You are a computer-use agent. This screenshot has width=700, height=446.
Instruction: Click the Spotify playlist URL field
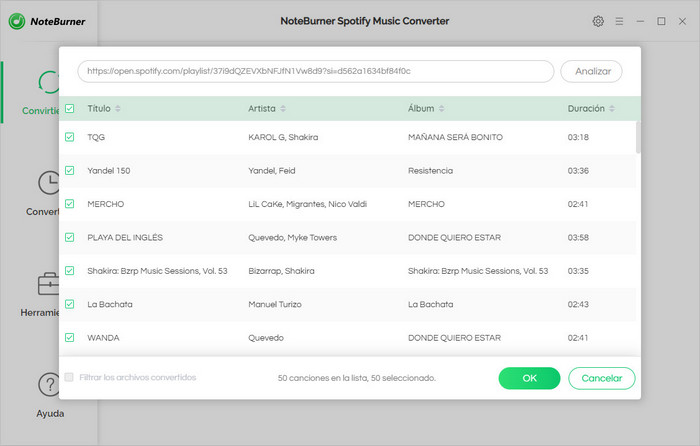point(316,71)
